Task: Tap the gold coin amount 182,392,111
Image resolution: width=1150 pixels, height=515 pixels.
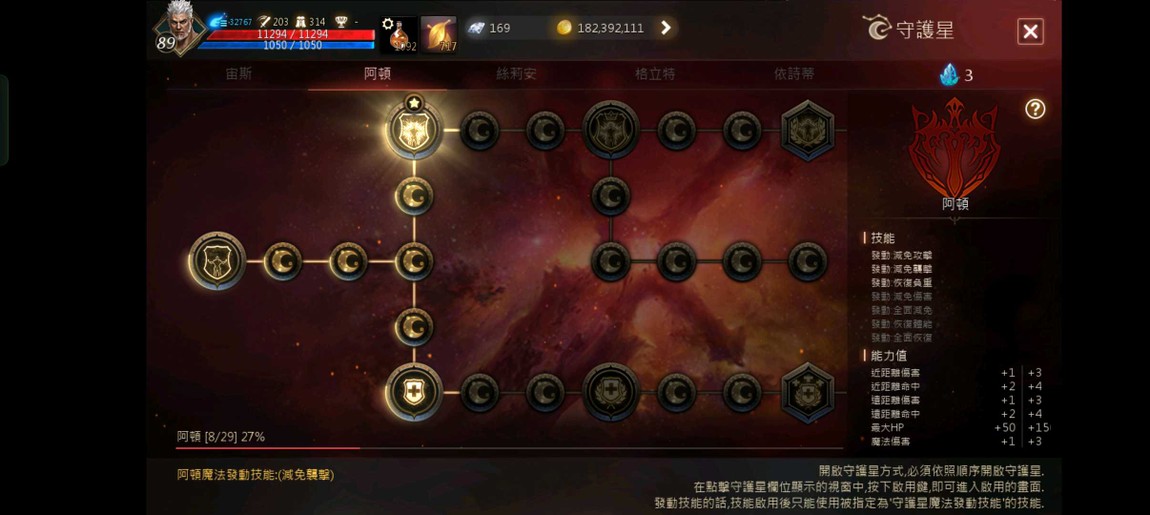Action: coord(610,28)
